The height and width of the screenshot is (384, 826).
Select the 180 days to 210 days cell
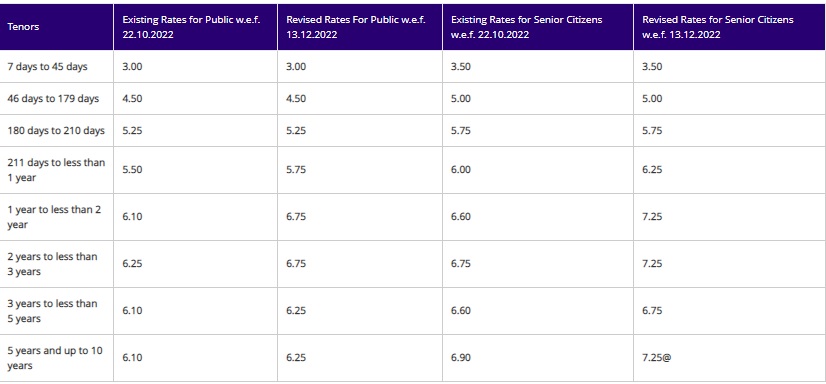[56, 131]
